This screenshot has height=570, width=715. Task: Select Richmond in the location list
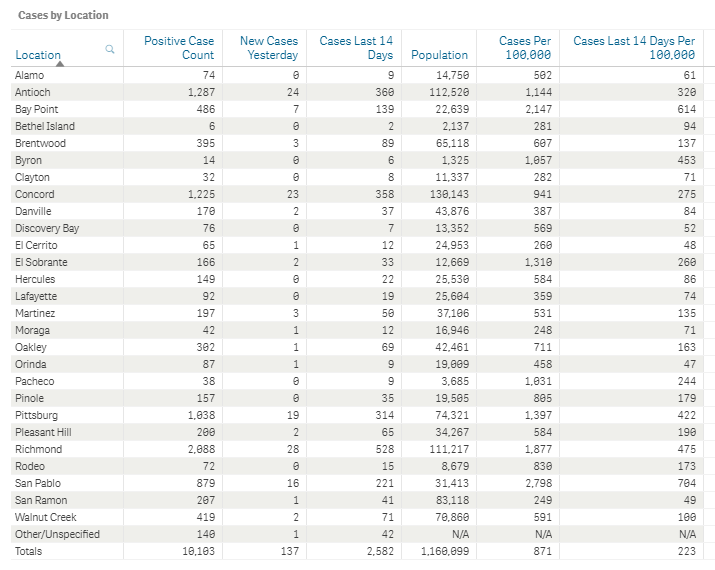(x=38, y=449)
